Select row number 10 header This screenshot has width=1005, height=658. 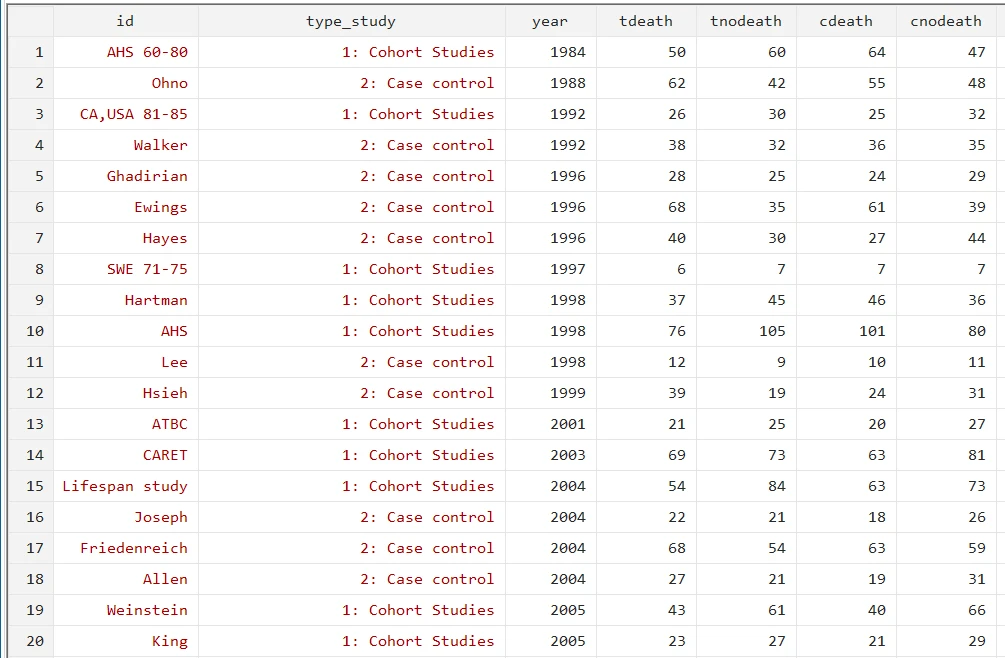tap(38, 331)
